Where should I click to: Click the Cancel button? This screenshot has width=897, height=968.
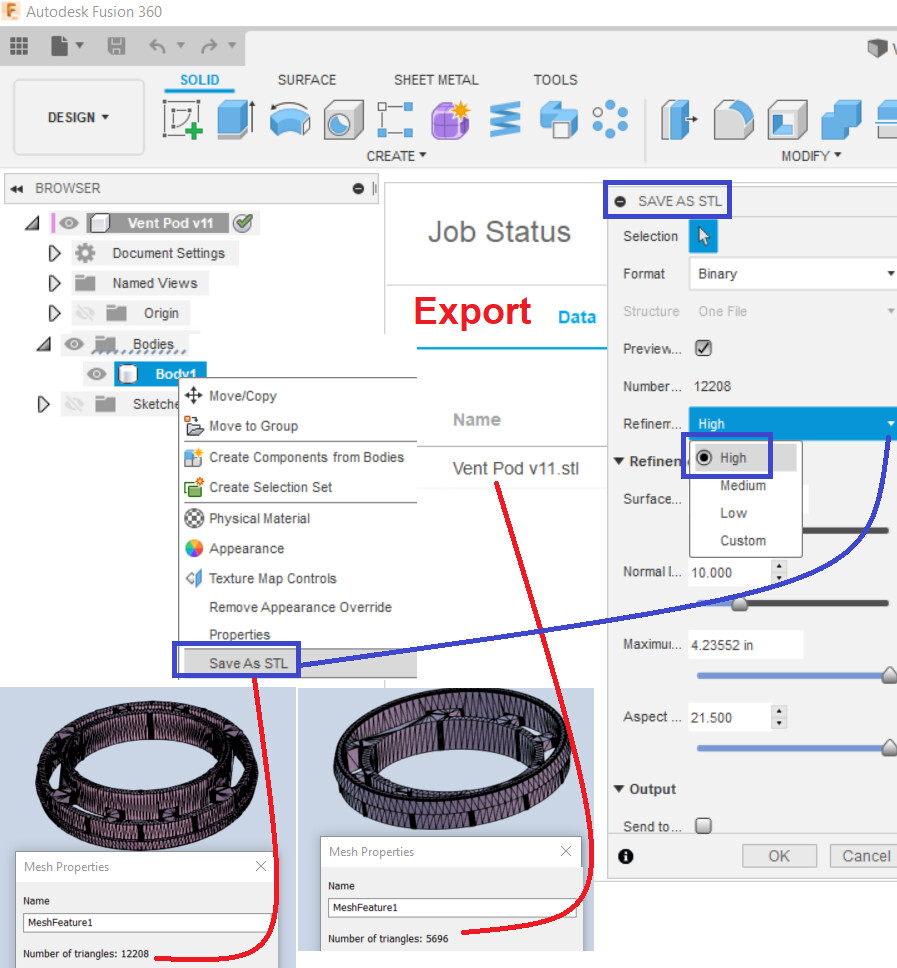(866, 856)
